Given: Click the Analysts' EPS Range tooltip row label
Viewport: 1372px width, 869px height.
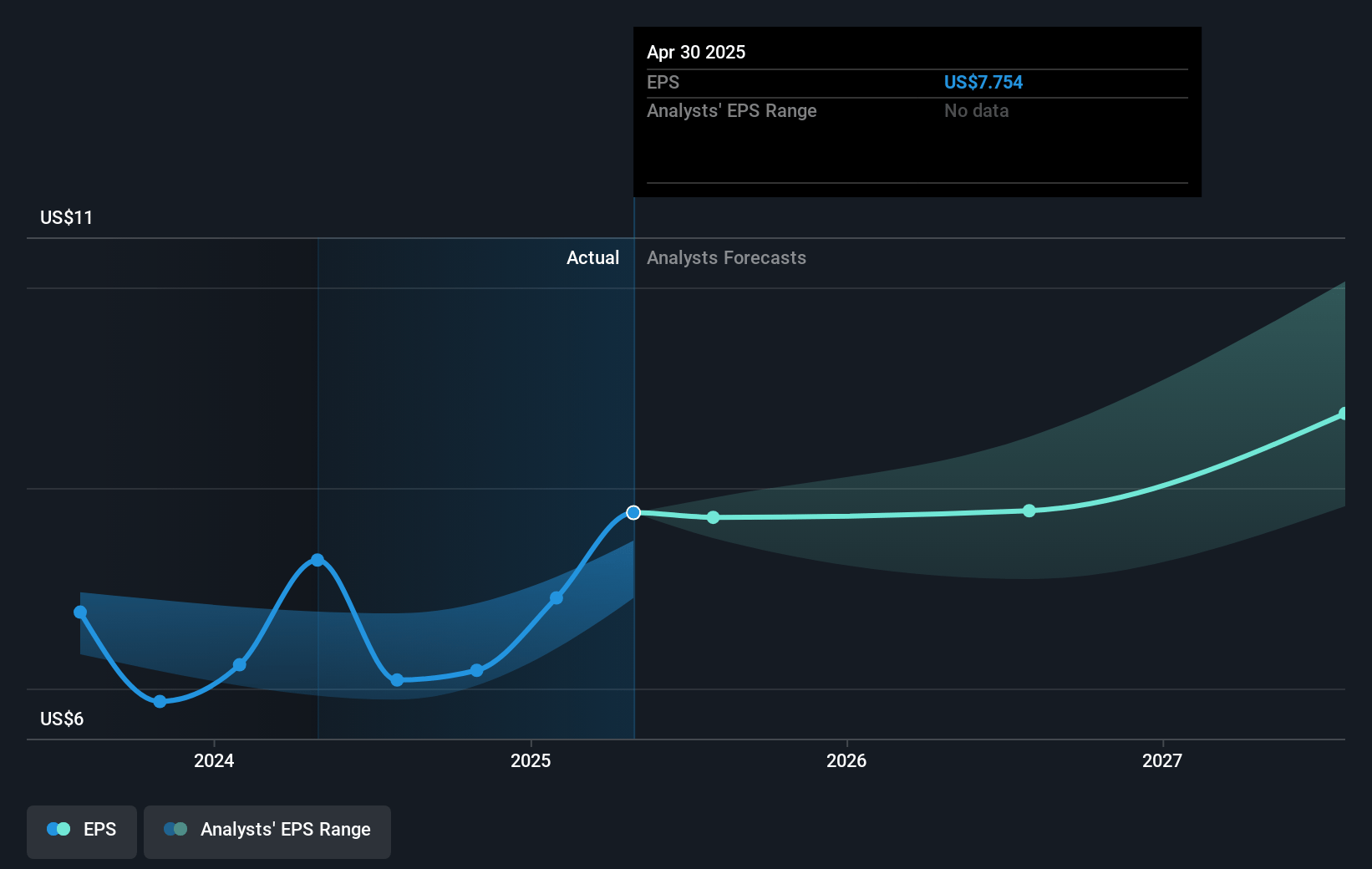Looking at the screenshot, I should [x=732, y=110].
